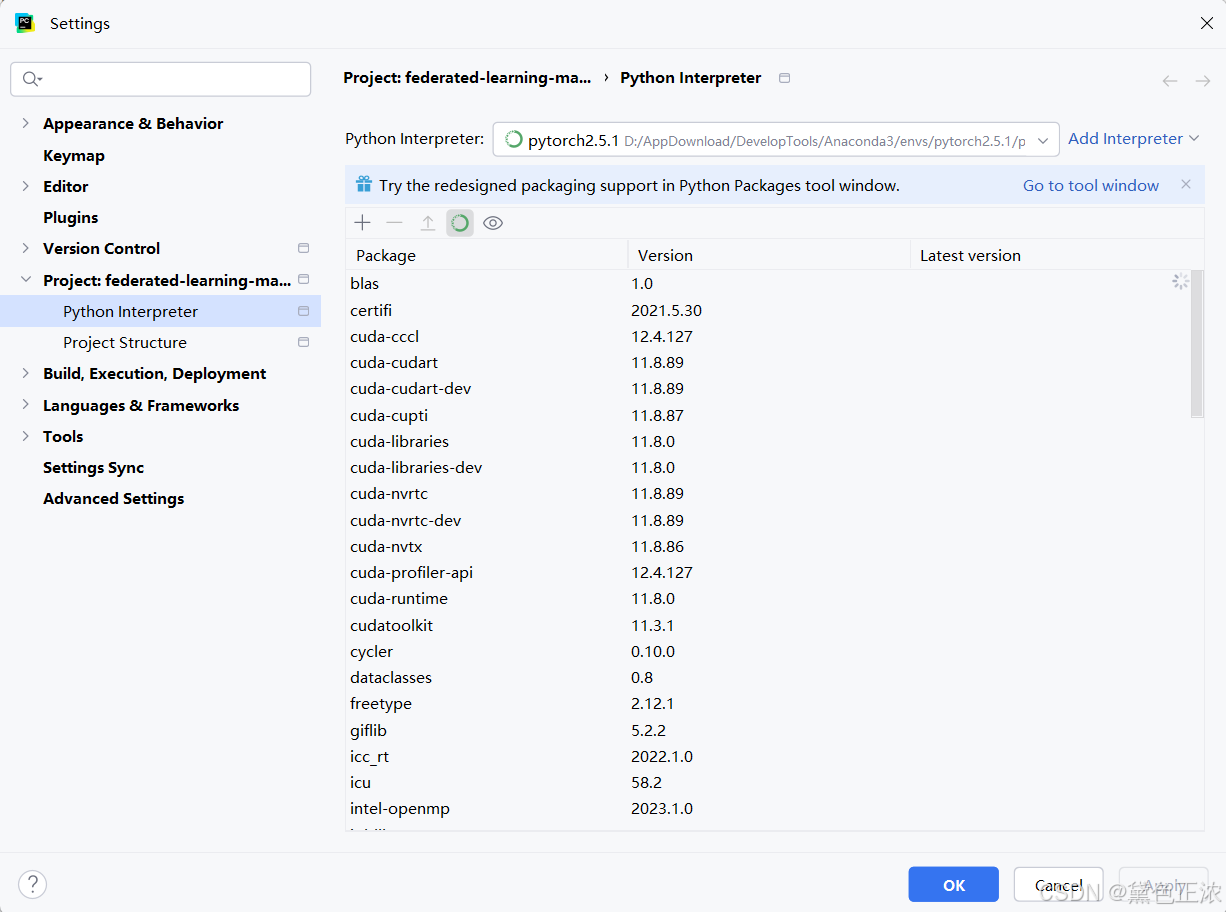Click the PyCharm logo in title bar
Viewport: 1226px width, 912px height.
(25, 23)
